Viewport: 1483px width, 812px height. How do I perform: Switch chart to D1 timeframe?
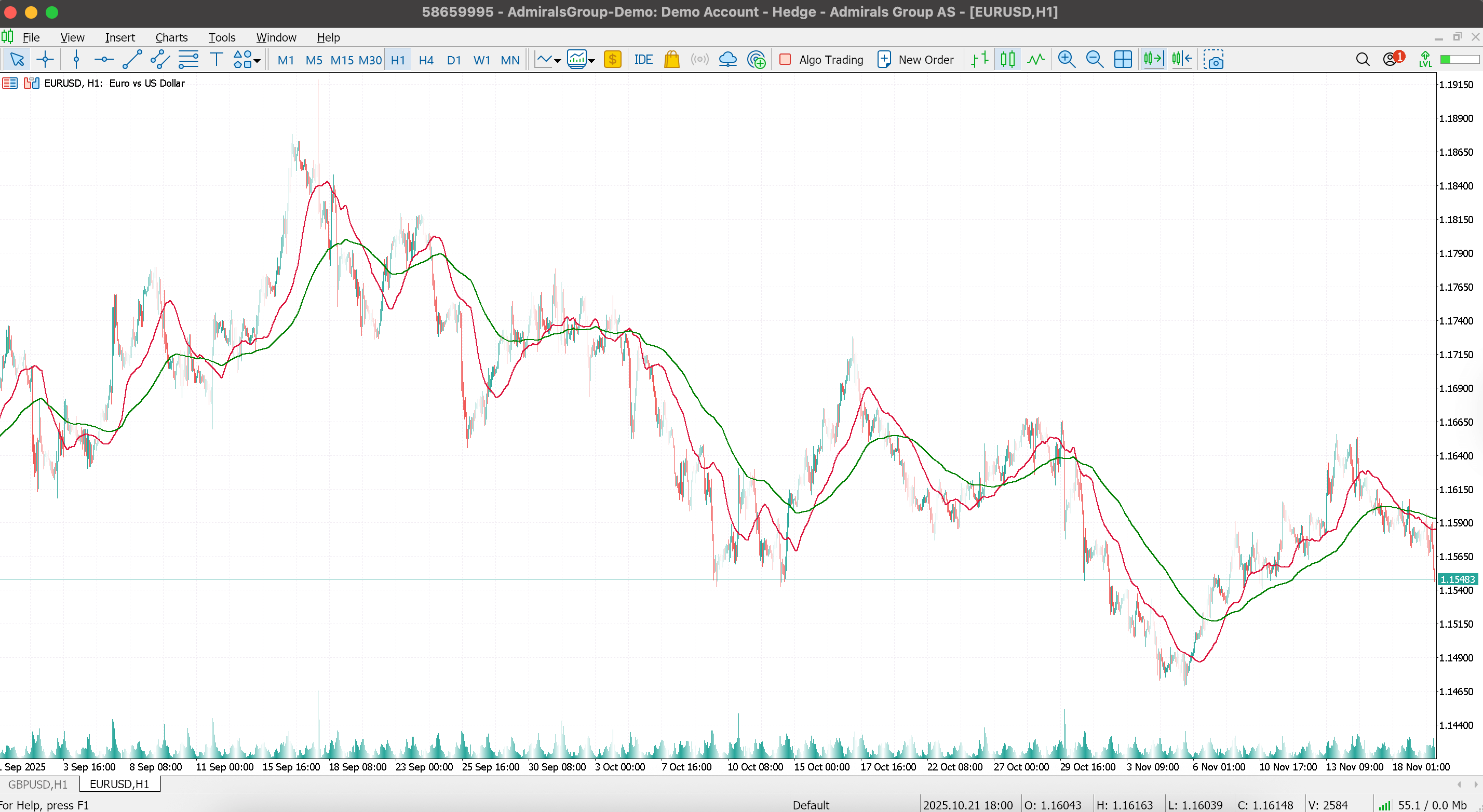[454, 60]
